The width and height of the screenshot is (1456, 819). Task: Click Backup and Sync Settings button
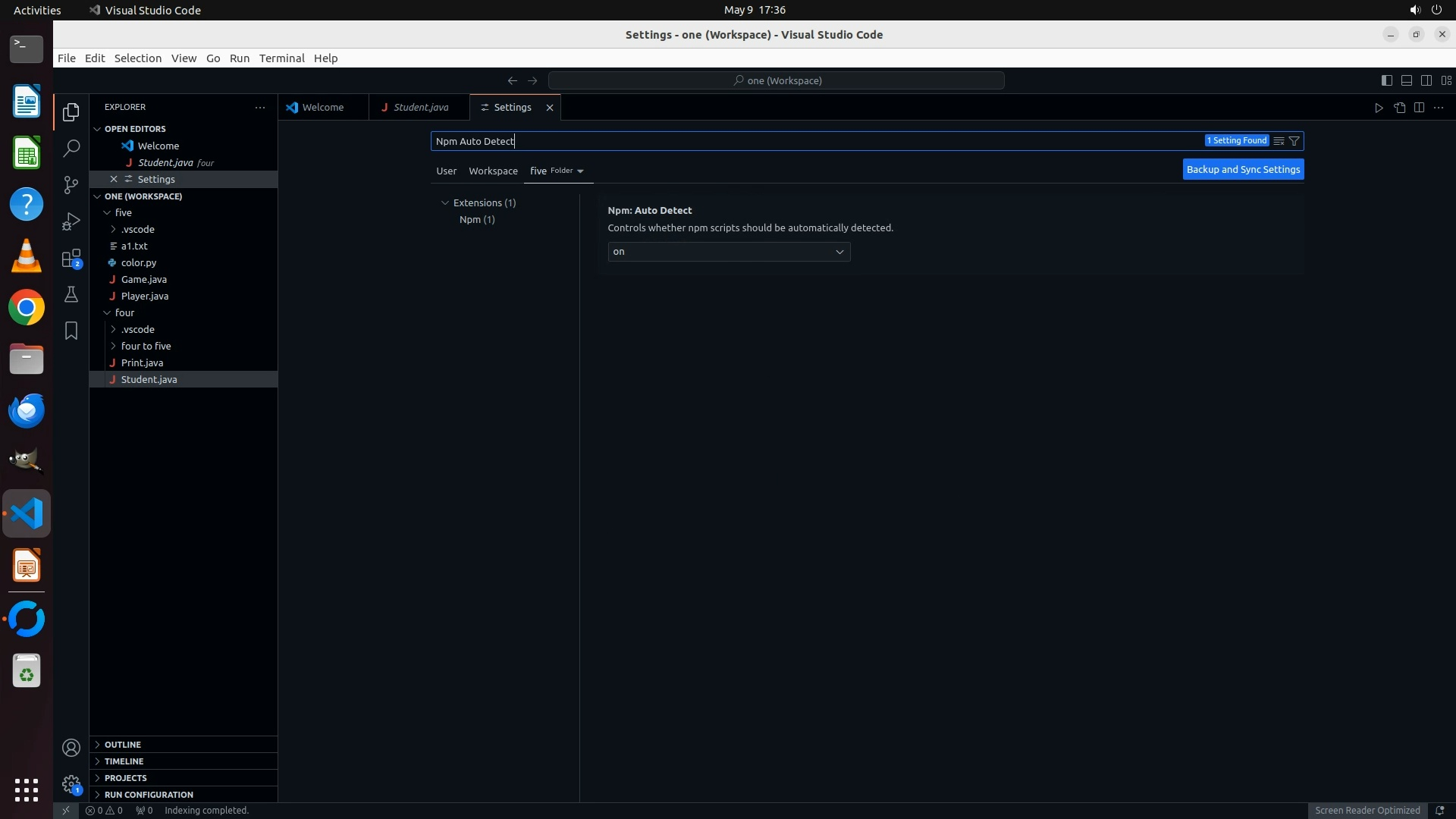pos(1243,170)
